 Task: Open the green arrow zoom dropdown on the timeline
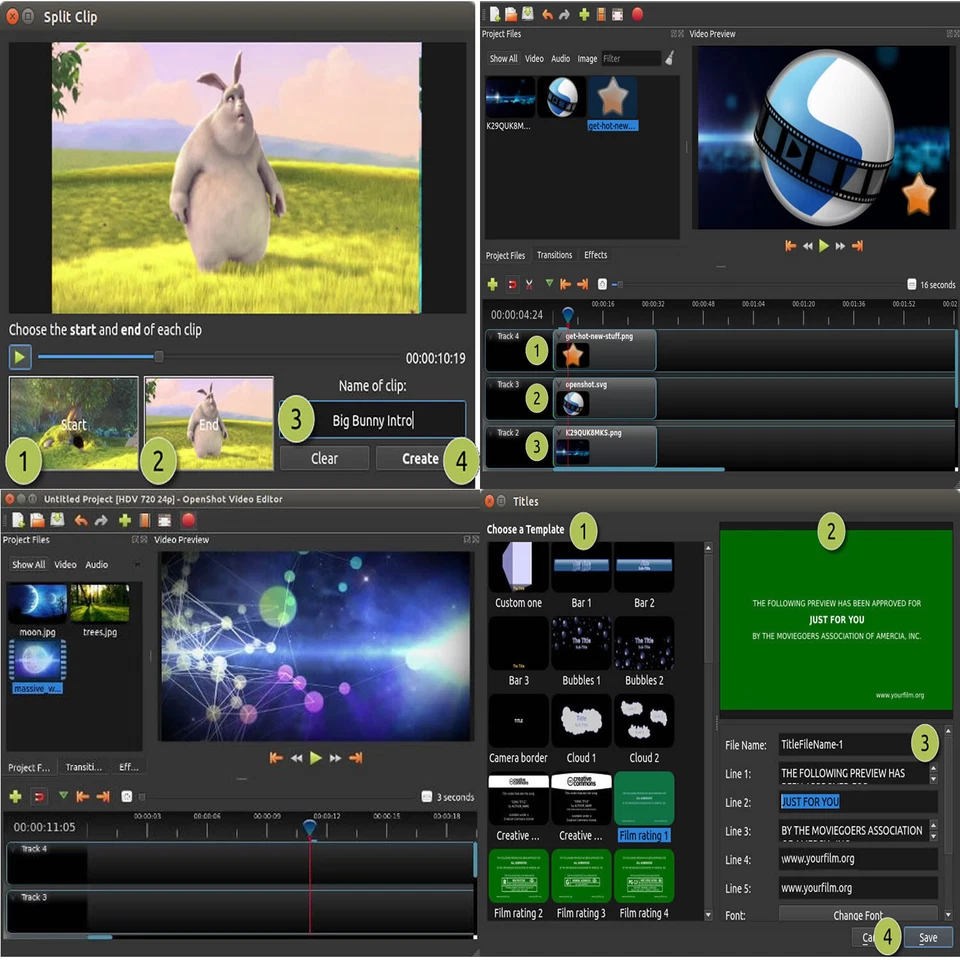click(x=550, y=285)
